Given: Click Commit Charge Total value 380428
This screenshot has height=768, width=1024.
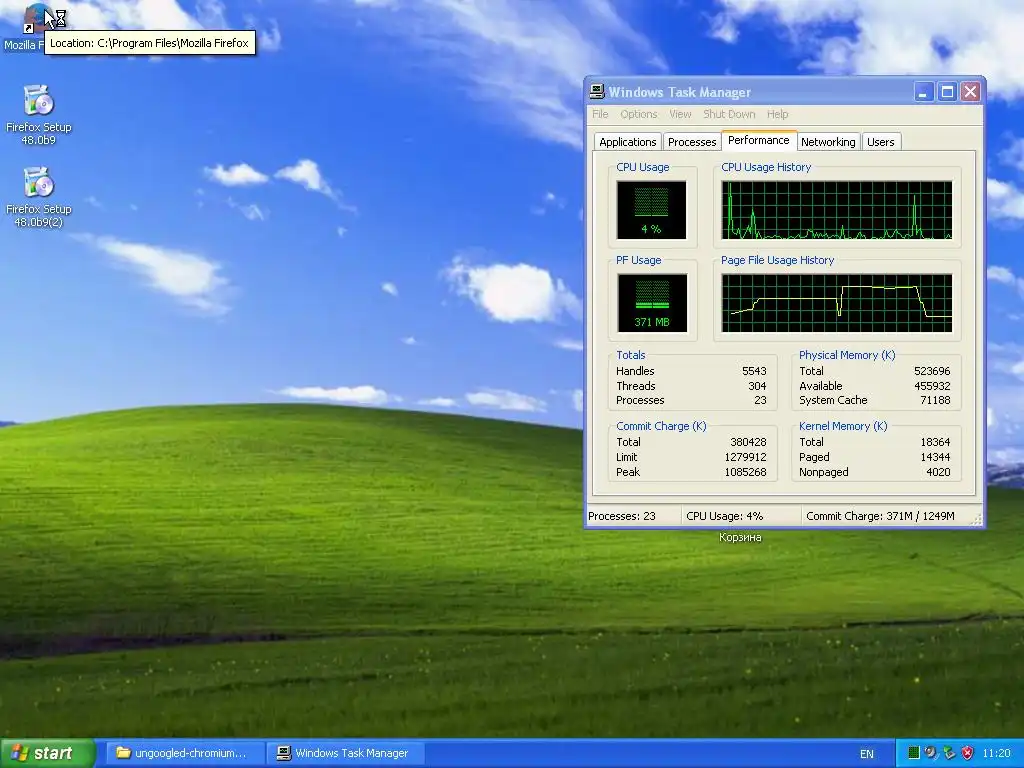Looking at the screenshot, I should 748,442.
